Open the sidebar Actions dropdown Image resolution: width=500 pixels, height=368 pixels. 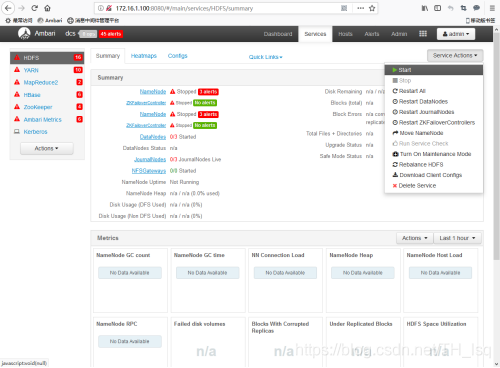click(x=47, y=148)
